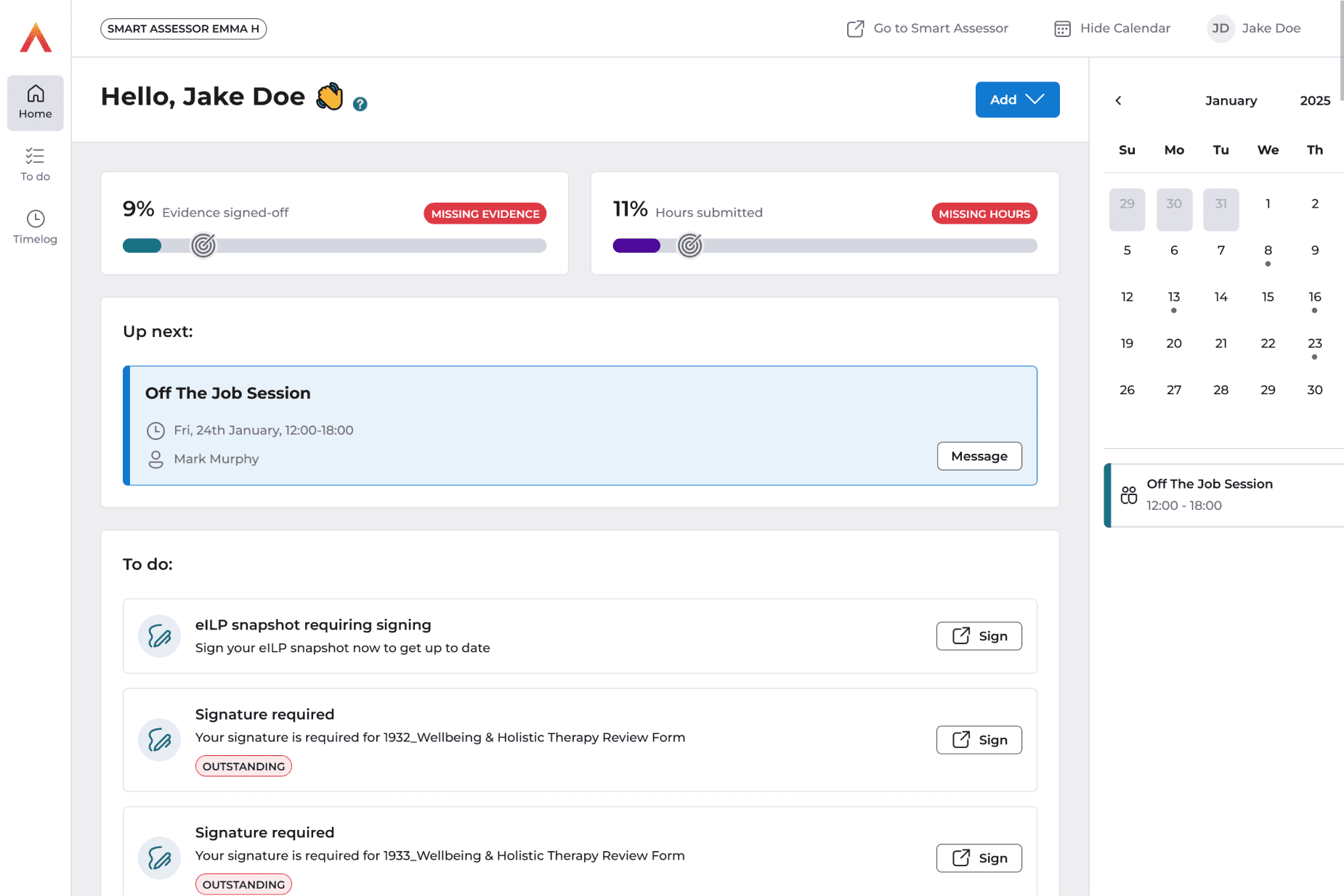Hide the calendar panel
The height and width of the screenshot is (896, 1344).
pos(1112,28)
